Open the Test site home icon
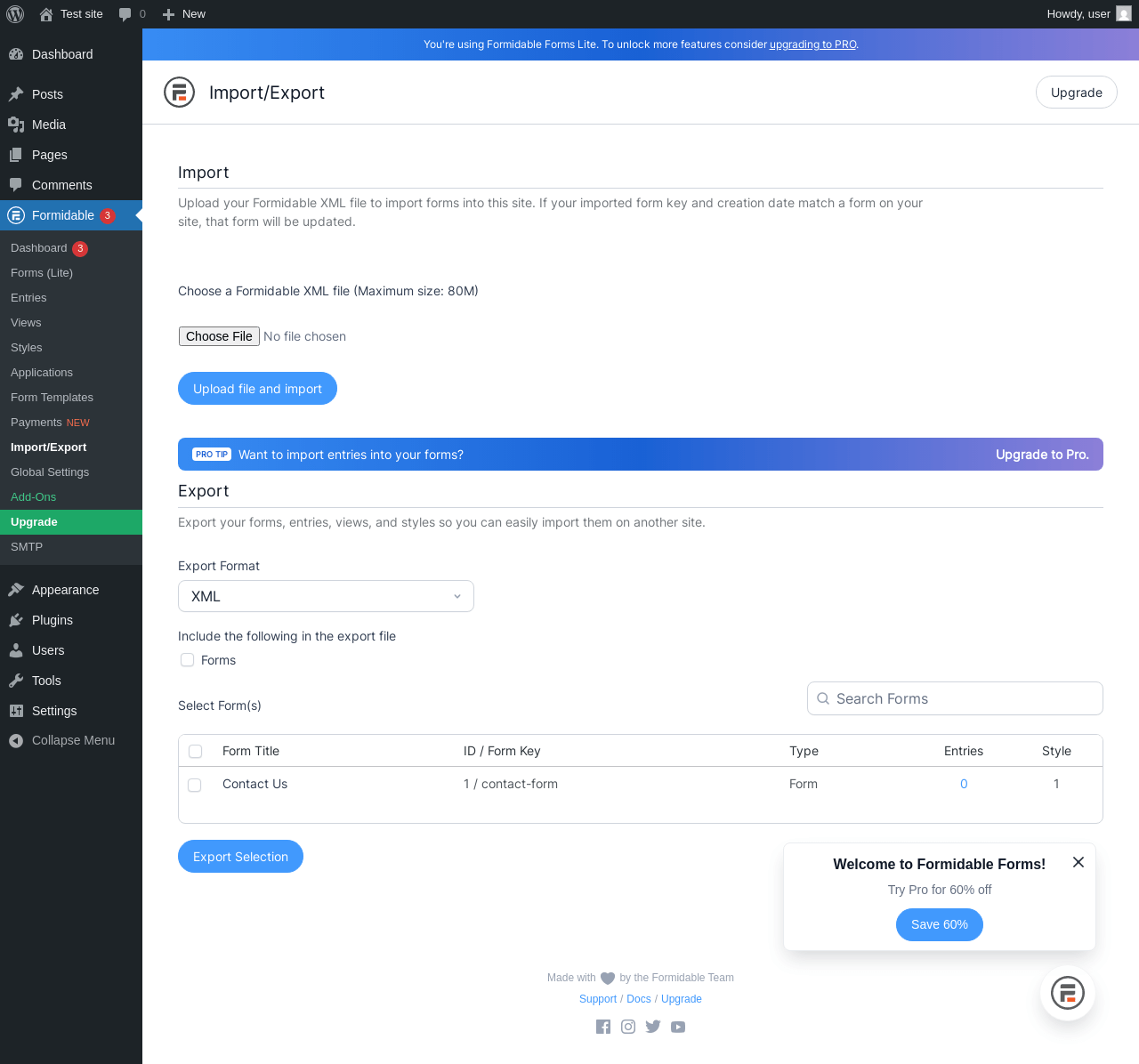The image size is (1139, 1064). (46, 14)
